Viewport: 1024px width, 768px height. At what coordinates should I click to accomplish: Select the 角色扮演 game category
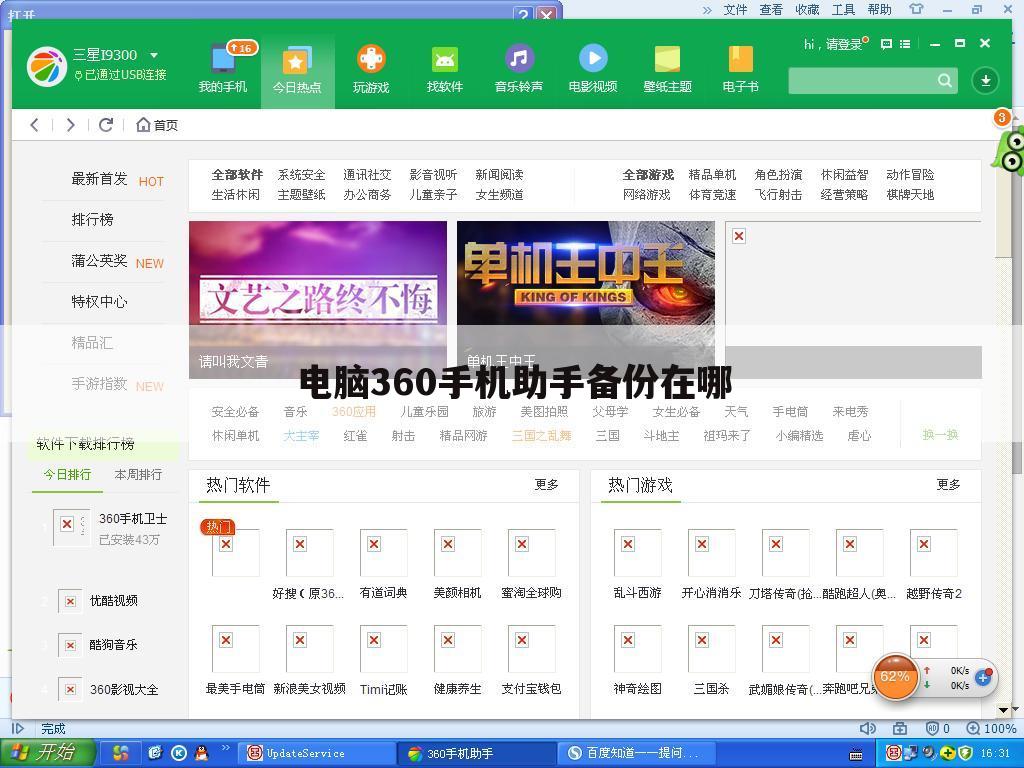(x=778, y=174)
